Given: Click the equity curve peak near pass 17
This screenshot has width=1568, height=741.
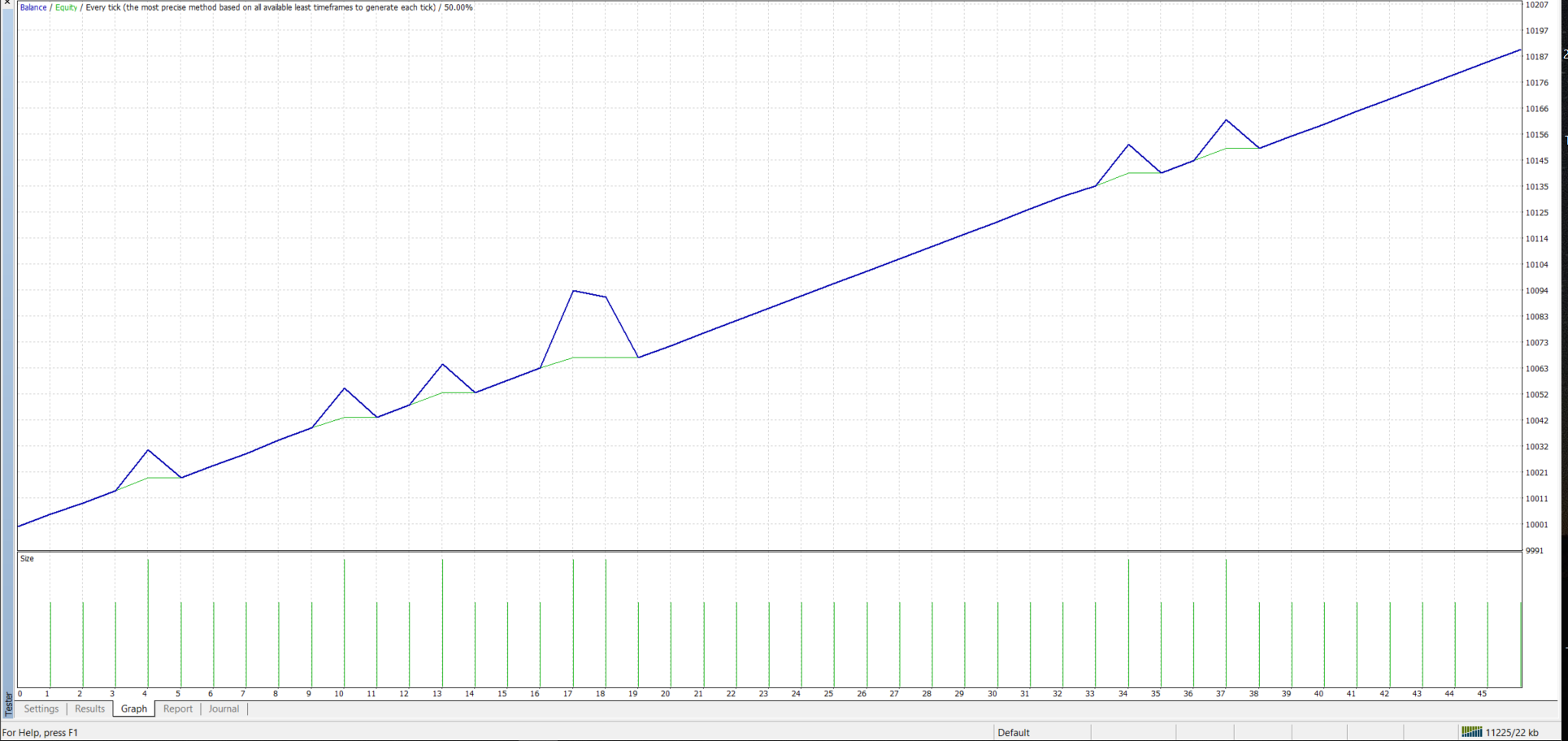Looking at the screenshot, I should coord(575,289).
